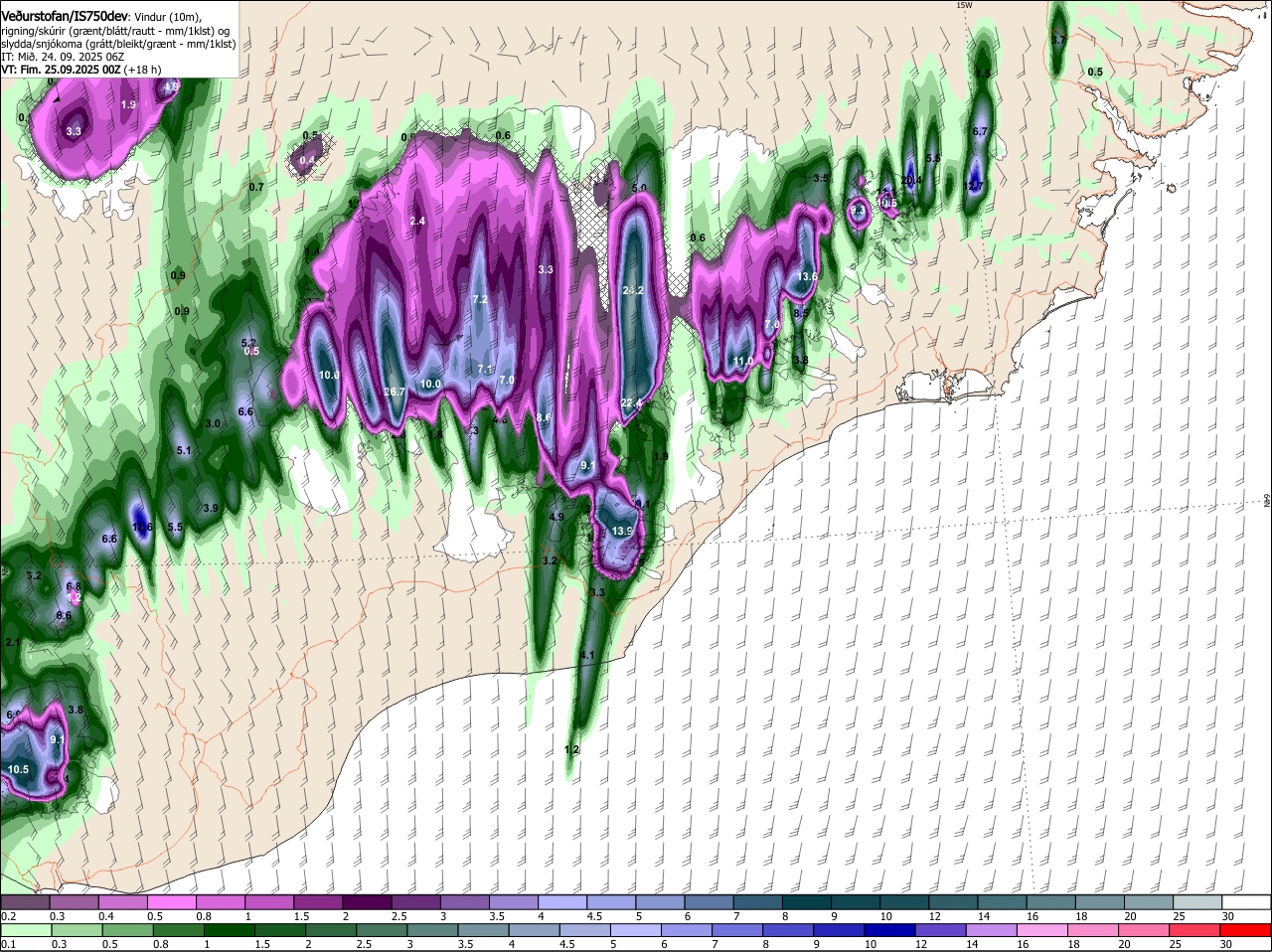
Task: Click the 24.2 precipitation value on the map
Action: tap(633, 290)
